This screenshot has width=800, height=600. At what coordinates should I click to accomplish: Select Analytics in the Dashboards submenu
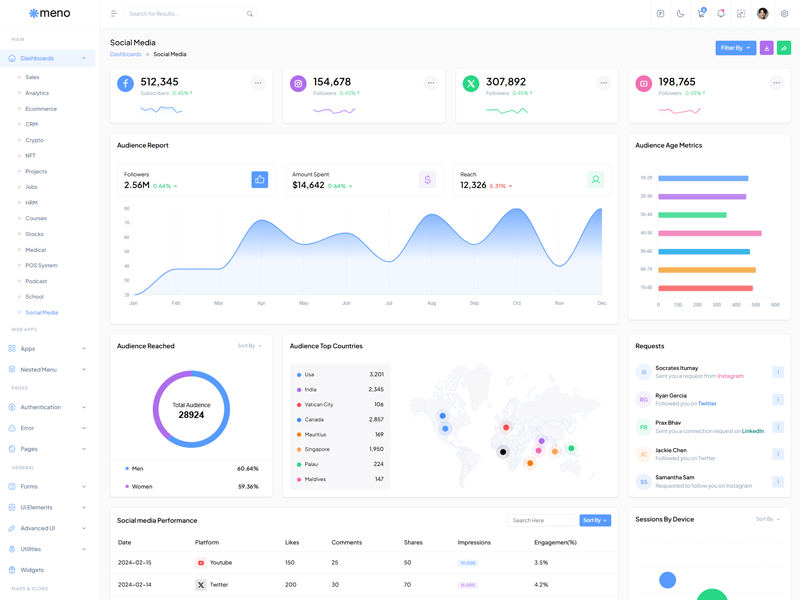pos(37,93)
